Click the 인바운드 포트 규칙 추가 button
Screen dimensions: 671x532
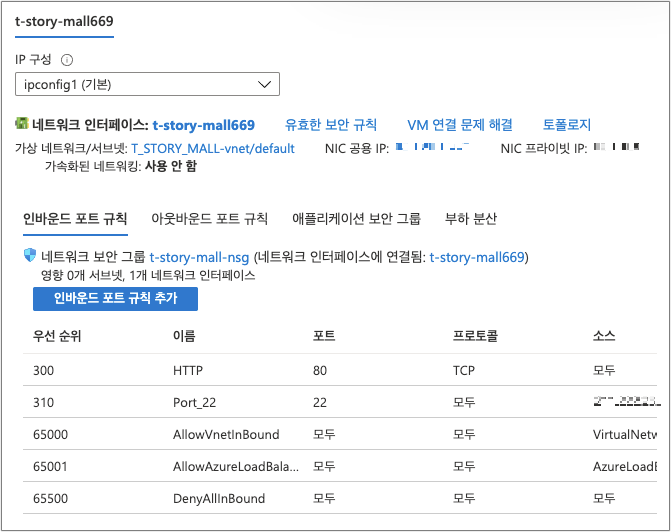(116, 298)
